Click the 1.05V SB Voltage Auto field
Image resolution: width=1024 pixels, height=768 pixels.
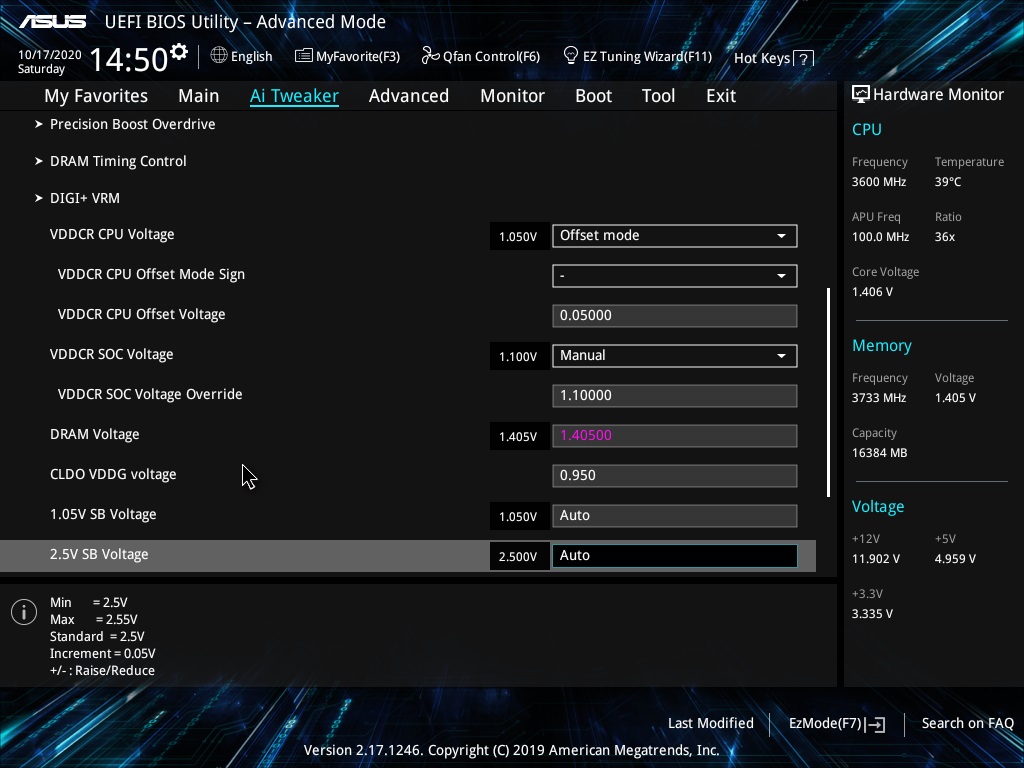(675, 515)
